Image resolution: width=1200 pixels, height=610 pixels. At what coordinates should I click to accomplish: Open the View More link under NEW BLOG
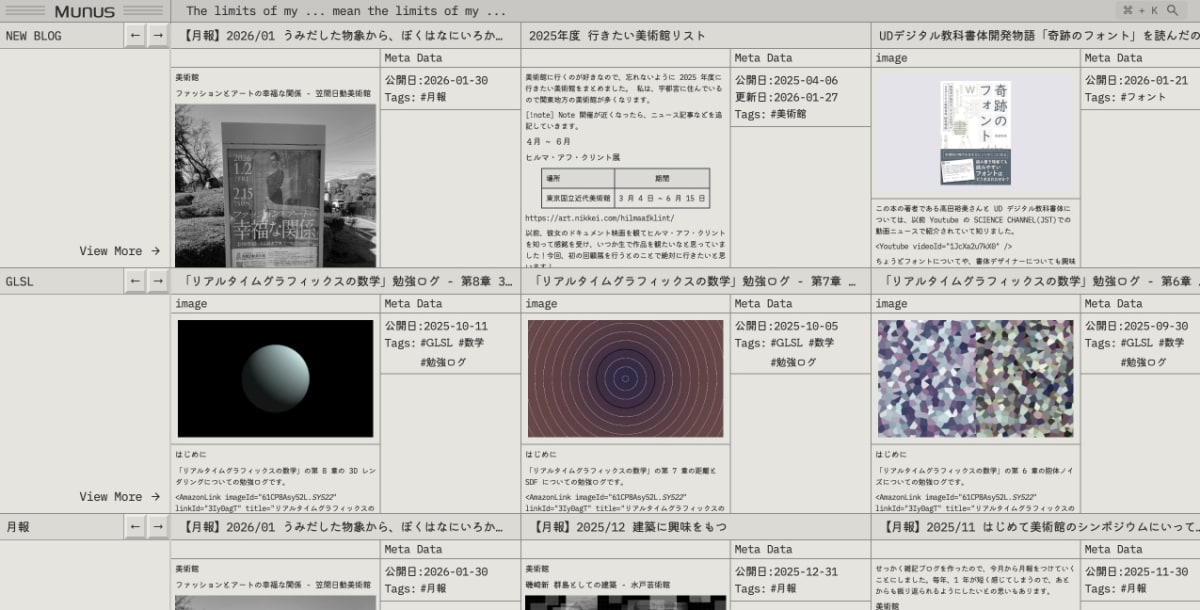[x=113, y=250]
